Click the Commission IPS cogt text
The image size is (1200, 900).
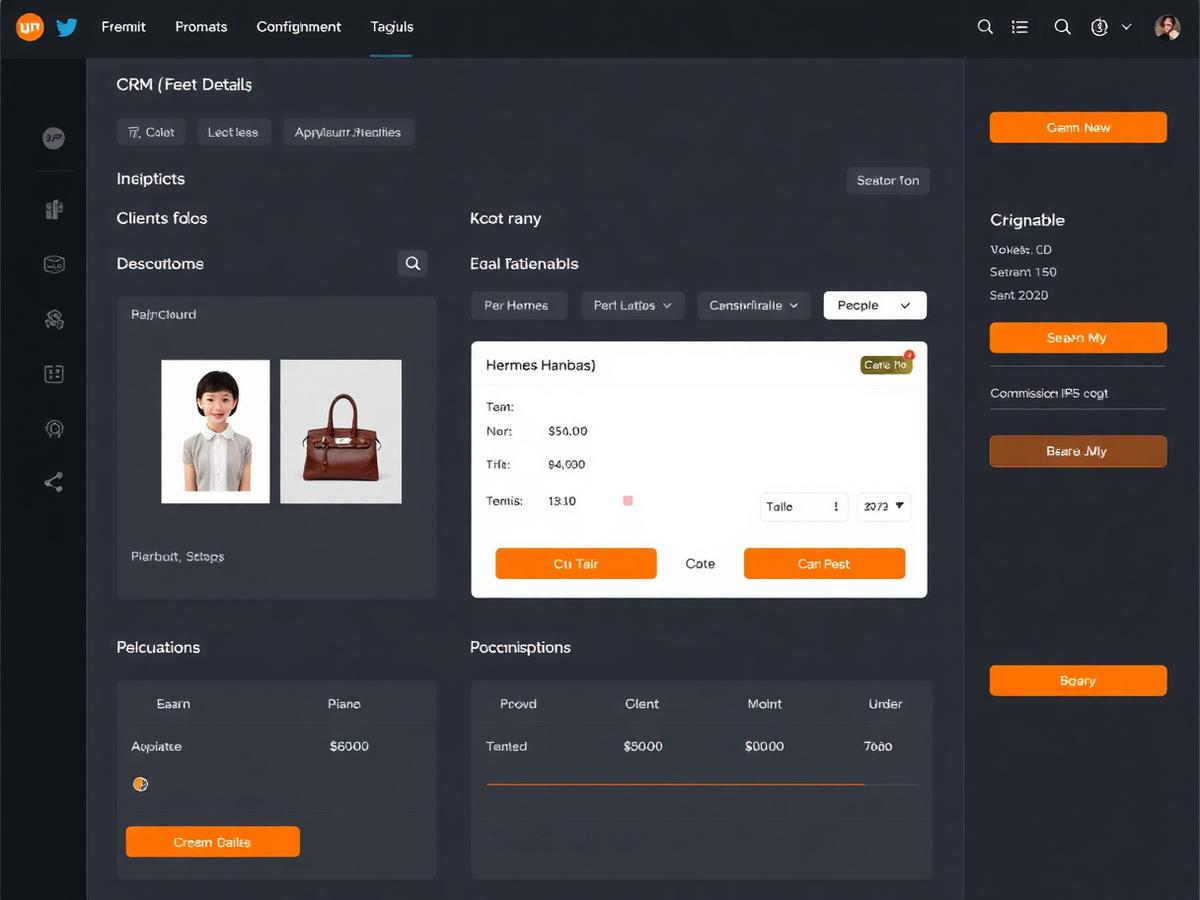pos(1049,393)
